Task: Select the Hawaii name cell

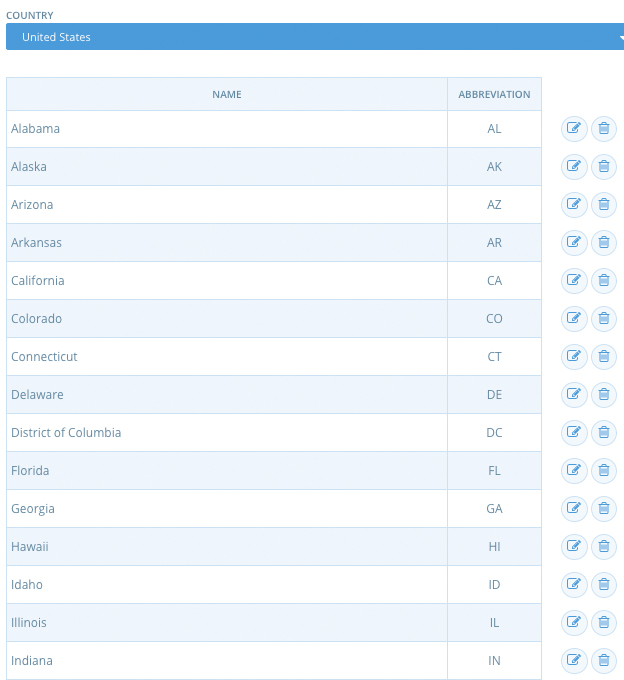Action: [x=227, y=546]
